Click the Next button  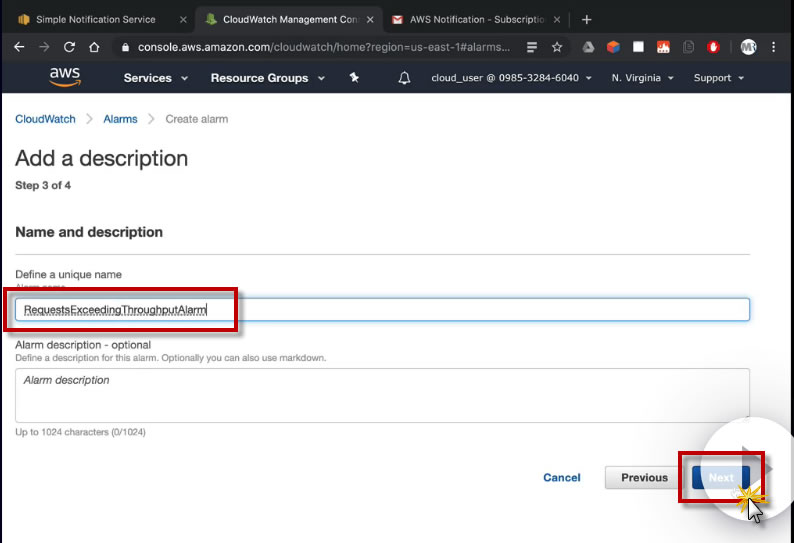click(x=721, y=478)
